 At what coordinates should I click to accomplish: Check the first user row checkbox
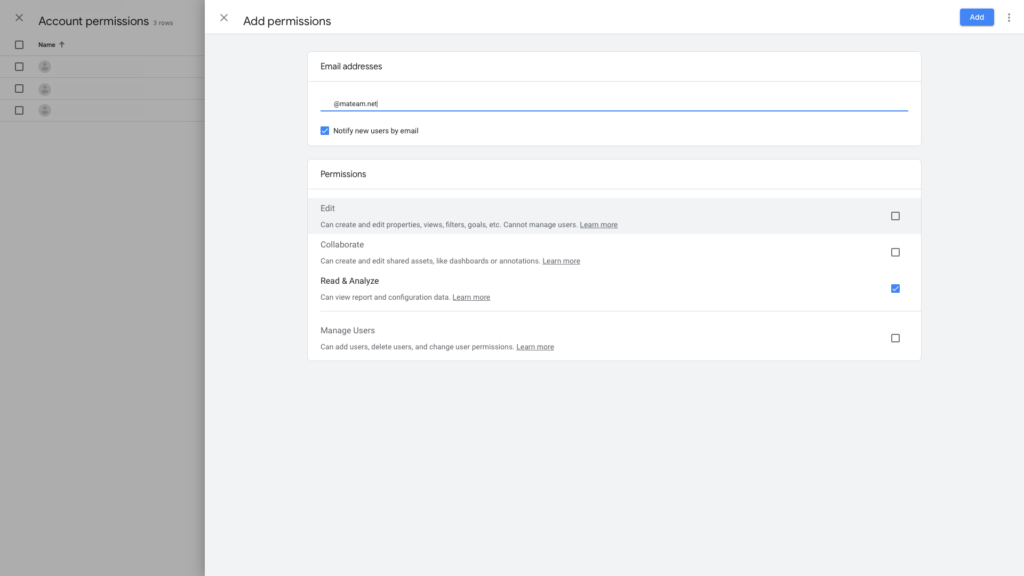pos(17,67)
